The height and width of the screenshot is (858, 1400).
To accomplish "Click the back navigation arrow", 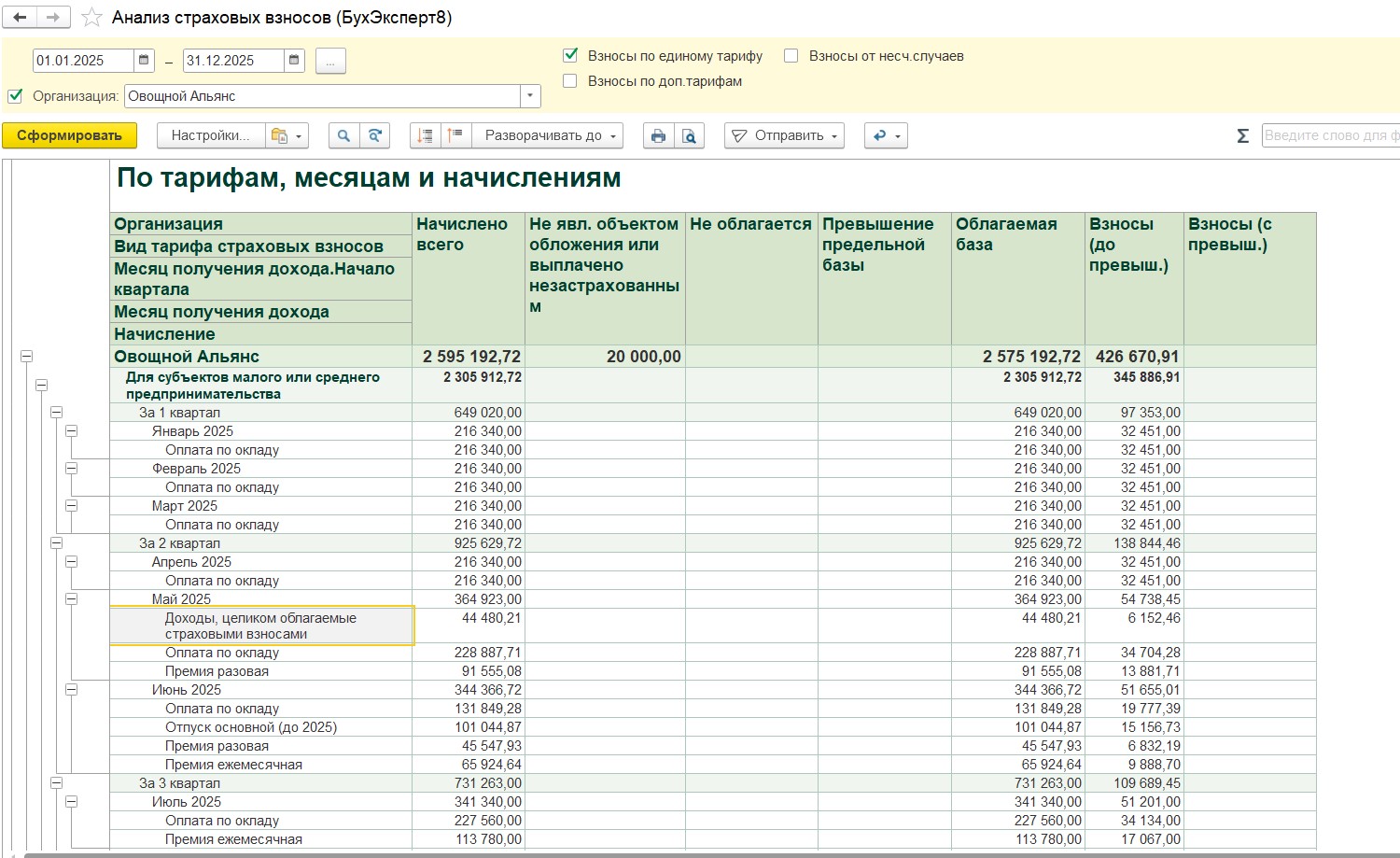I will point(20,18).
